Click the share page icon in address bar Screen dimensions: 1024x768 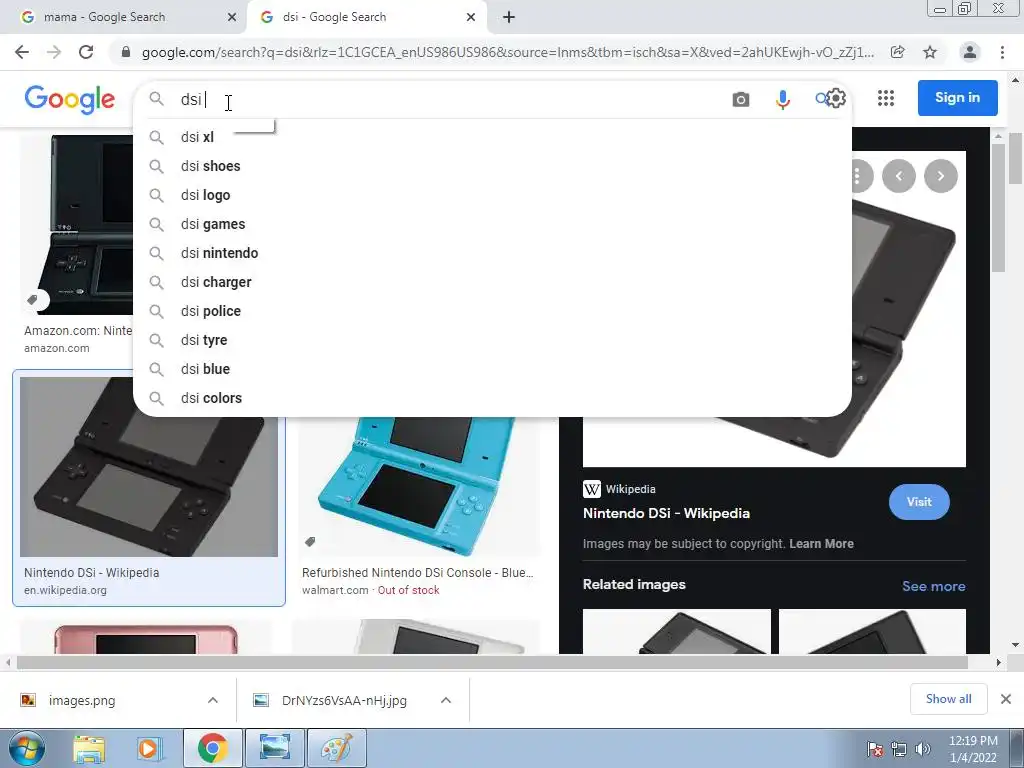[x=897, y=52]
